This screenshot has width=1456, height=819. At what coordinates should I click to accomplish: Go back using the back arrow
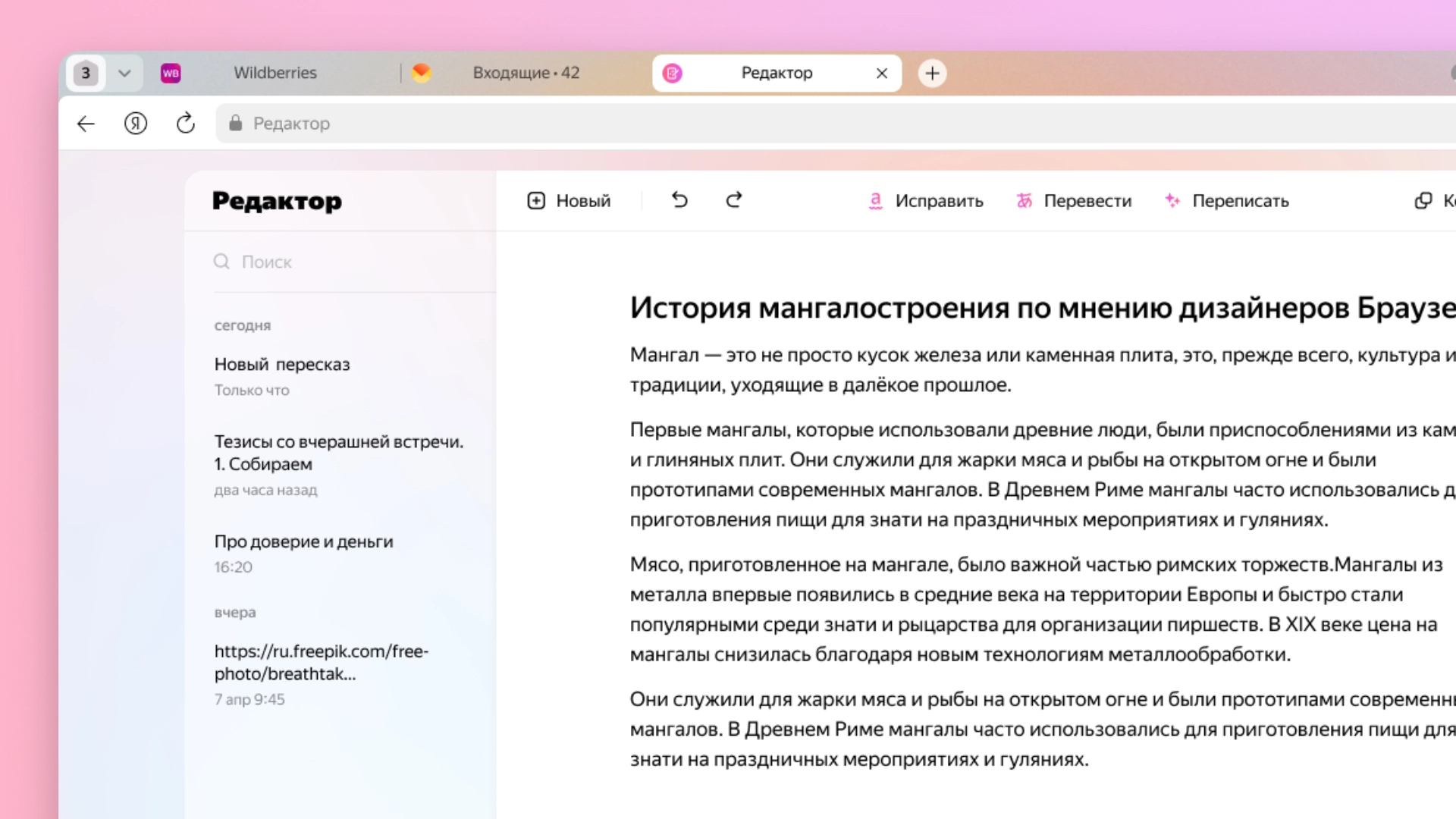coord(86,123)
